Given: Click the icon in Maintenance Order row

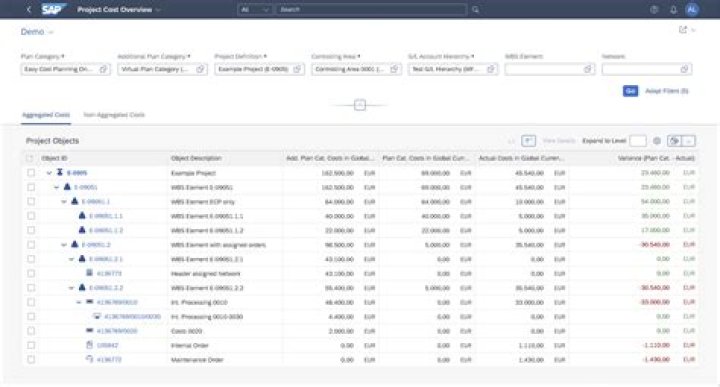Looking at the screenshot, I should 90,359.
